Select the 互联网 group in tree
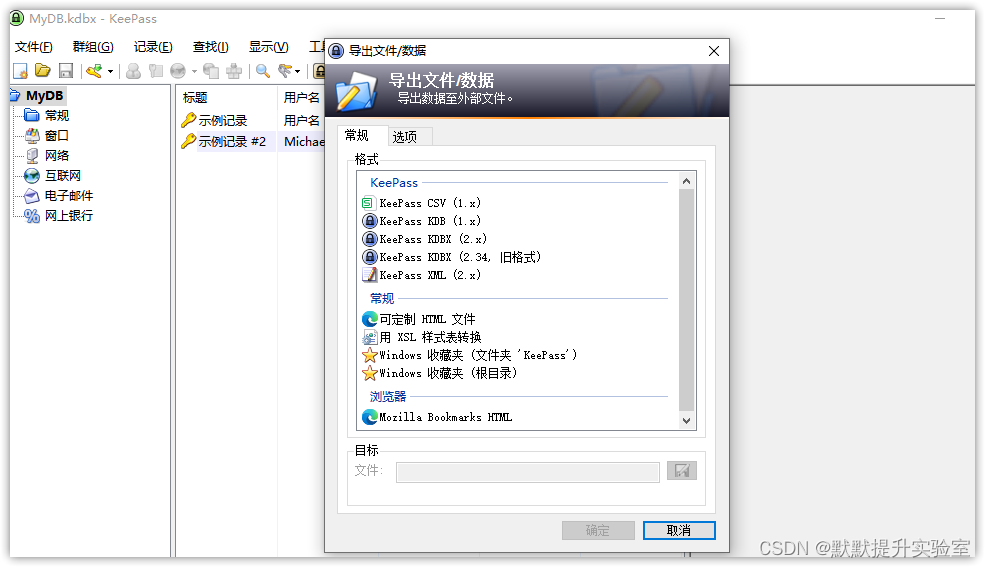Screen dimensions: 985x567 pos(63,176)
